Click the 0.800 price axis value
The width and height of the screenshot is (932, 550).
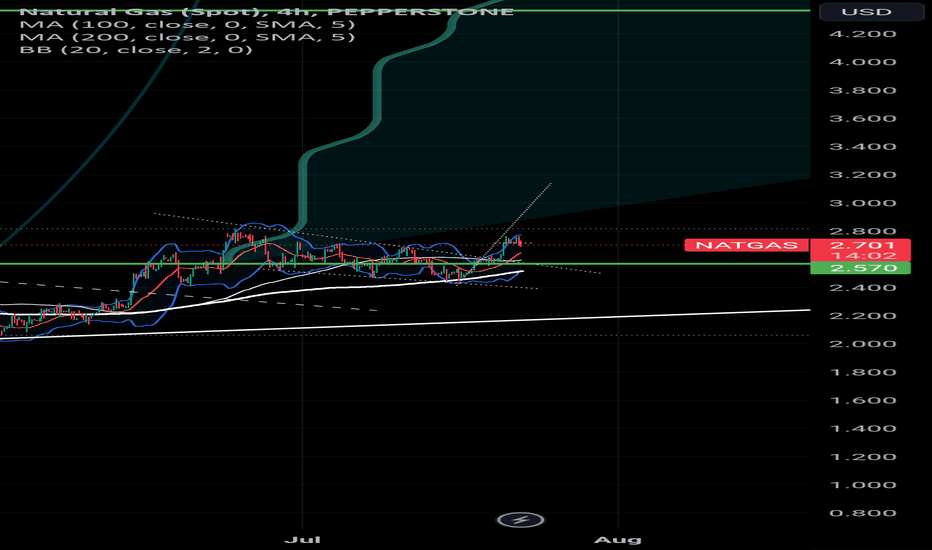[x=862, y=513]
